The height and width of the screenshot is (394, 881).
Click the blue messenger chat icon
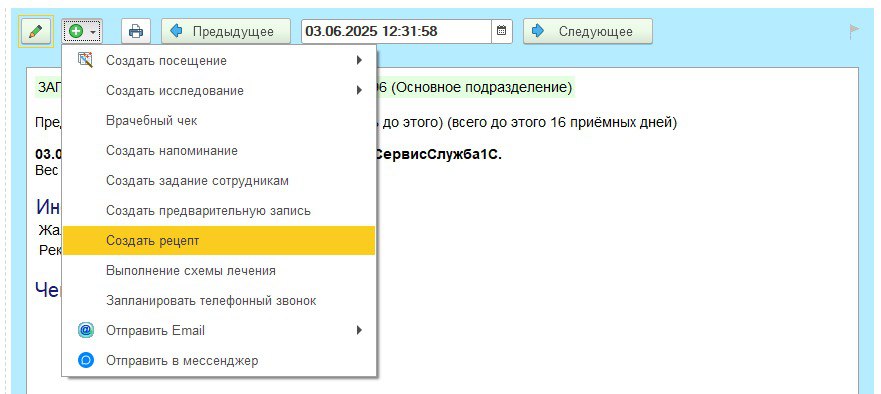[85, 360]
